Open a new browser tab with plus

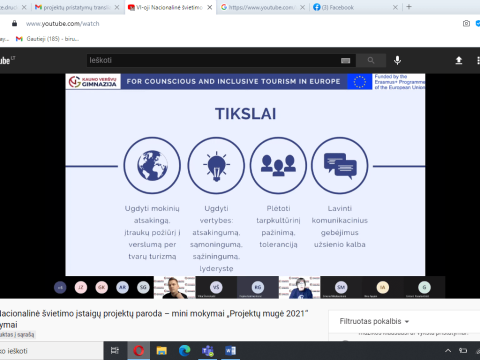click(x=409, y=7)
